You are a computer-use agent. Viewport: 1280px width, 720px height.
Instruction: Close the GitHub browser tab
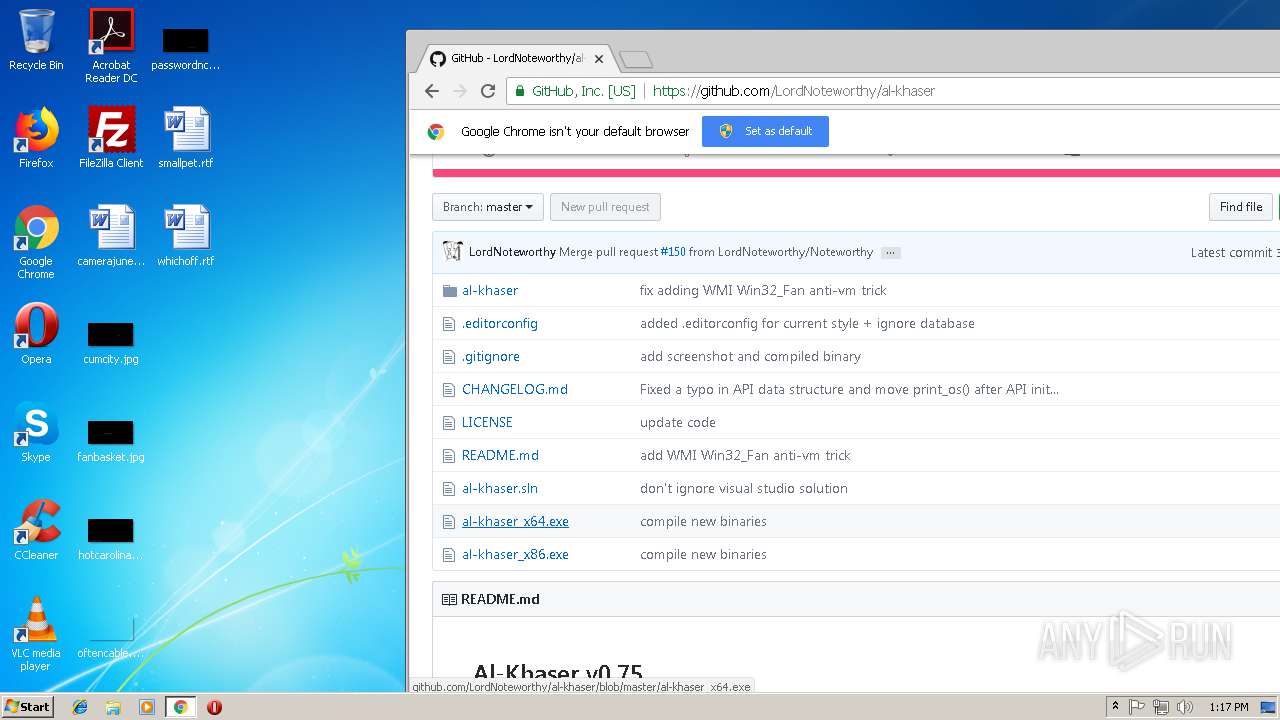click(x=598, y=59)
